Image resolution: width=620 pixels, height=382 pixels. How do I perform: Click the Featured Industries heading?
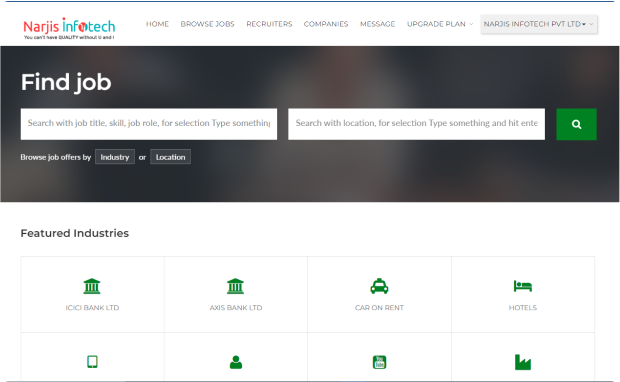(x=75, y=233)
